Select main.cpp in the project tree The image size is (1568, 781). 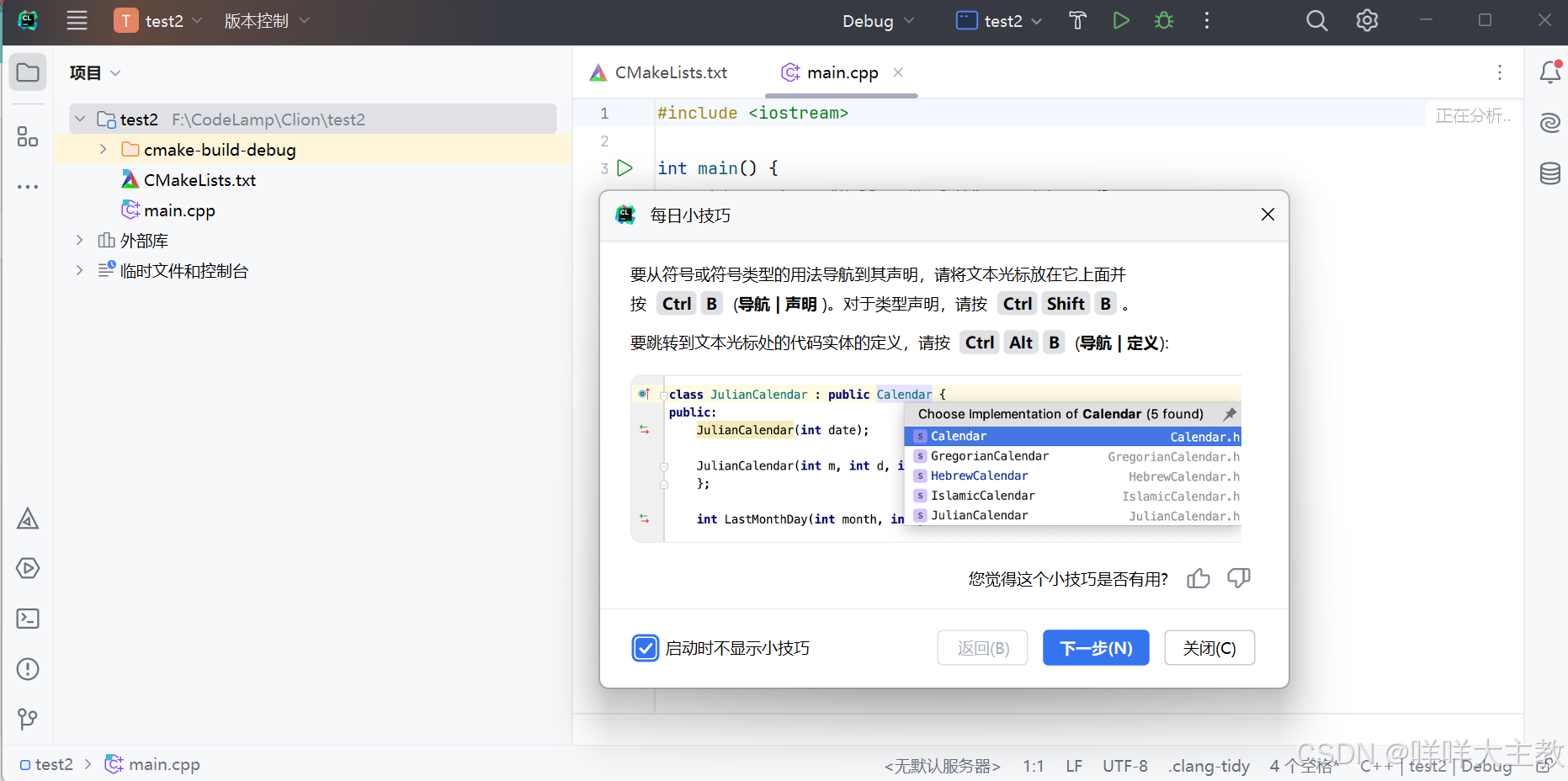pos(179,210)
